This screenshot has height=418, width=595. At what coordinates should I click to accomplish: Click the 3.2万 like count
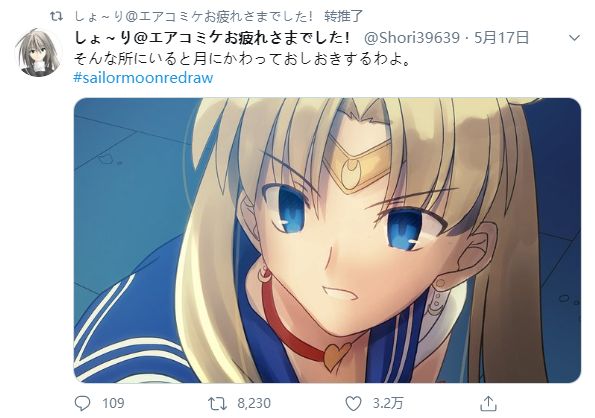click(x=387, y=403)
